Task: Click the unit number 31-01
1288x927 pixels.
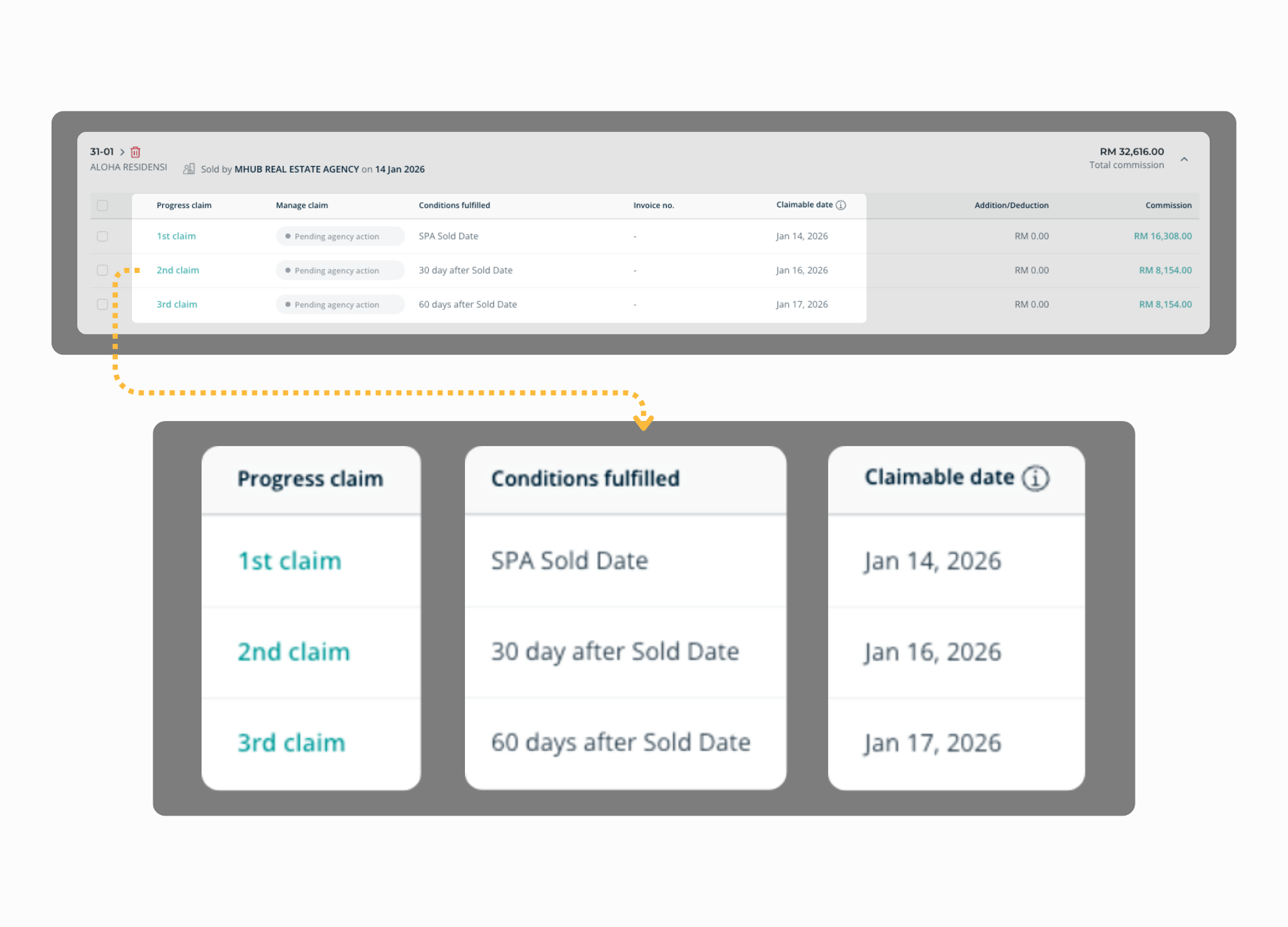Action: (x=102, y=152)
